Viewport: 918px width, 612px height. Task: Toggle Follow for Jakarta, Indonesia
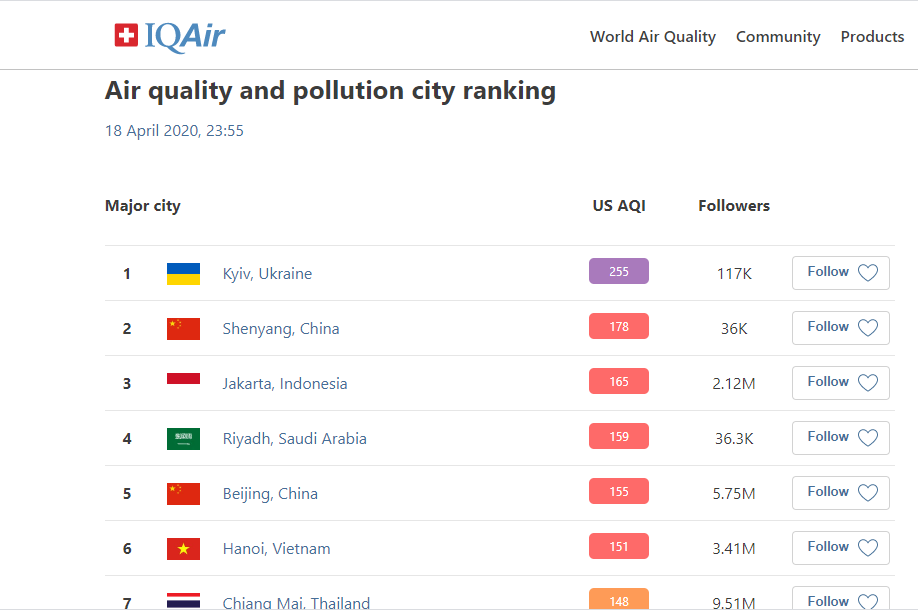pos(840,383)
